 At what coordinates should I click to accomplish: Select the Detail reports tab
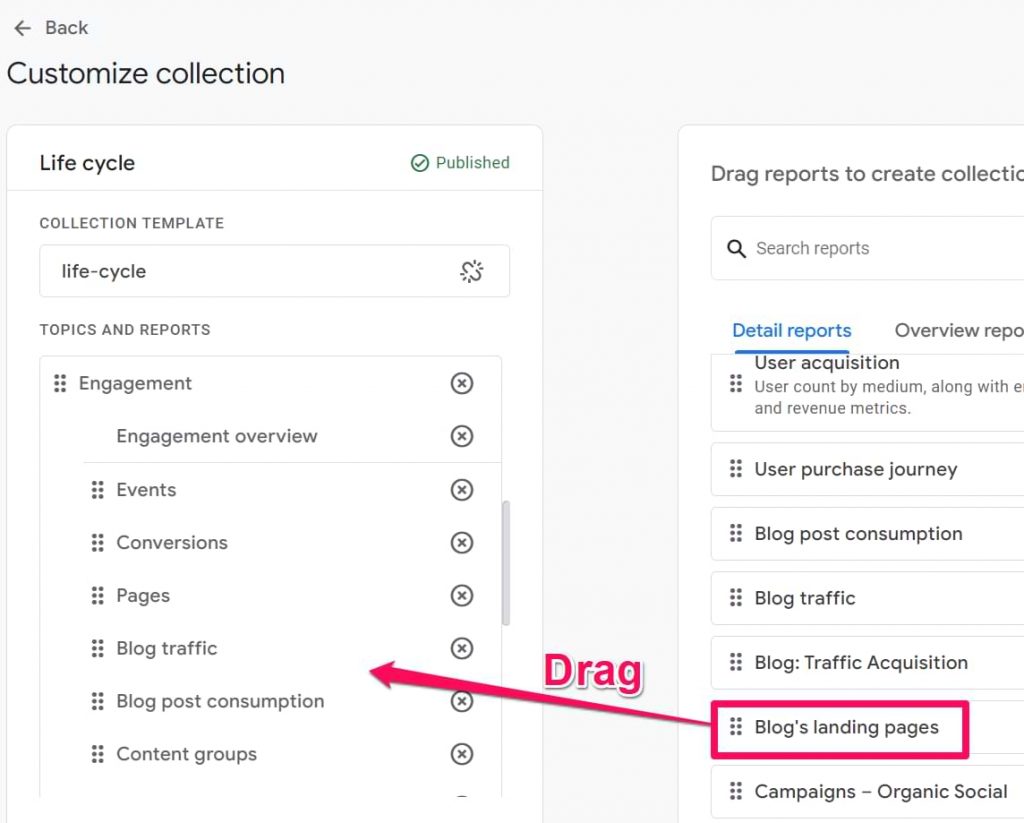(x=791, y=330)
